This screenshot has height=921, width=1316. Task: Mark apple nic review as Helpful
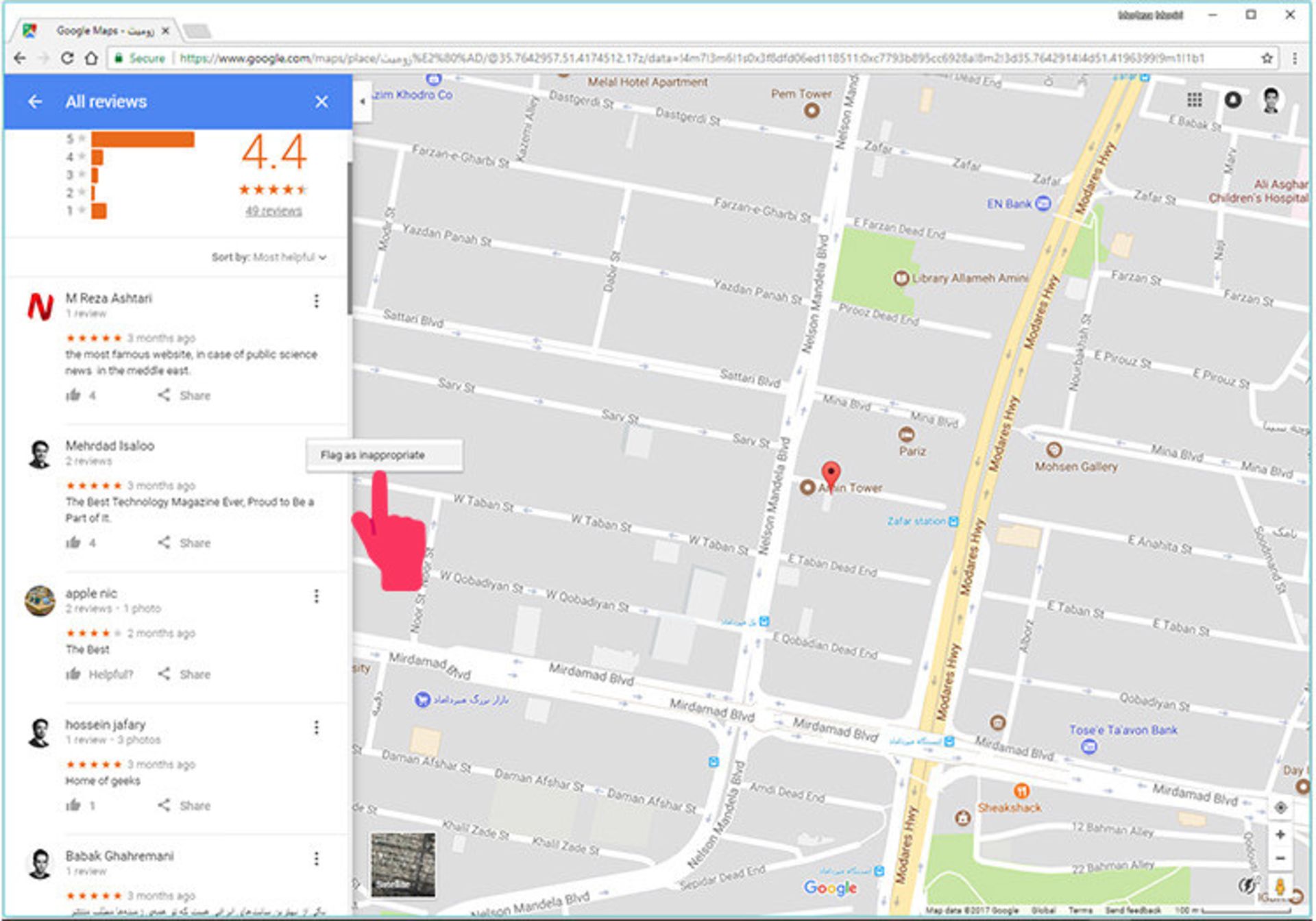coord(99,674)
